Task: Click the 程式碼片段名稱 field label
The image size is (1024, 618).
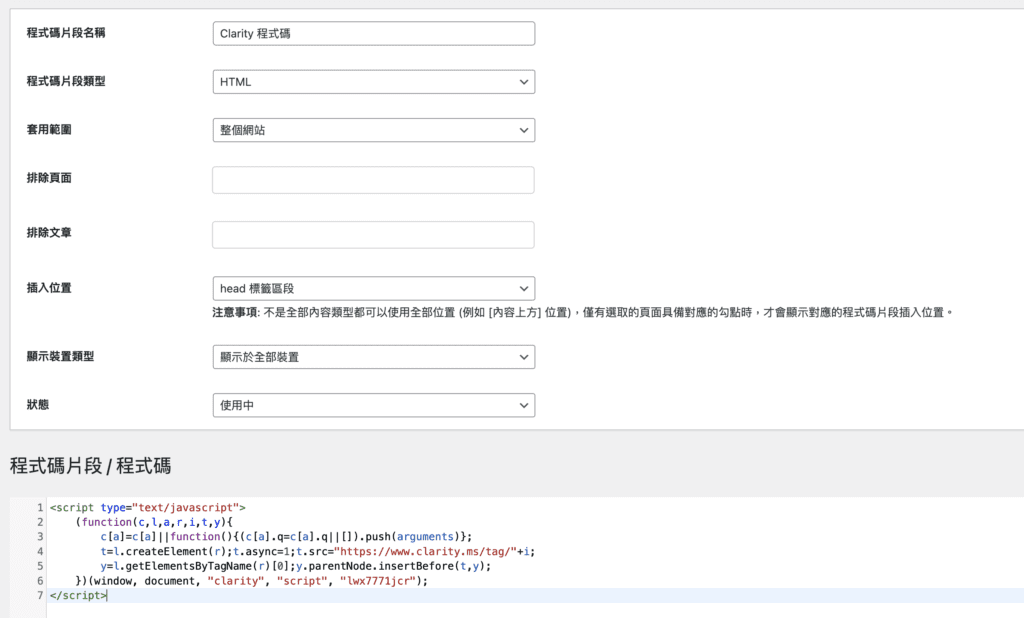Action: (66, 33)
